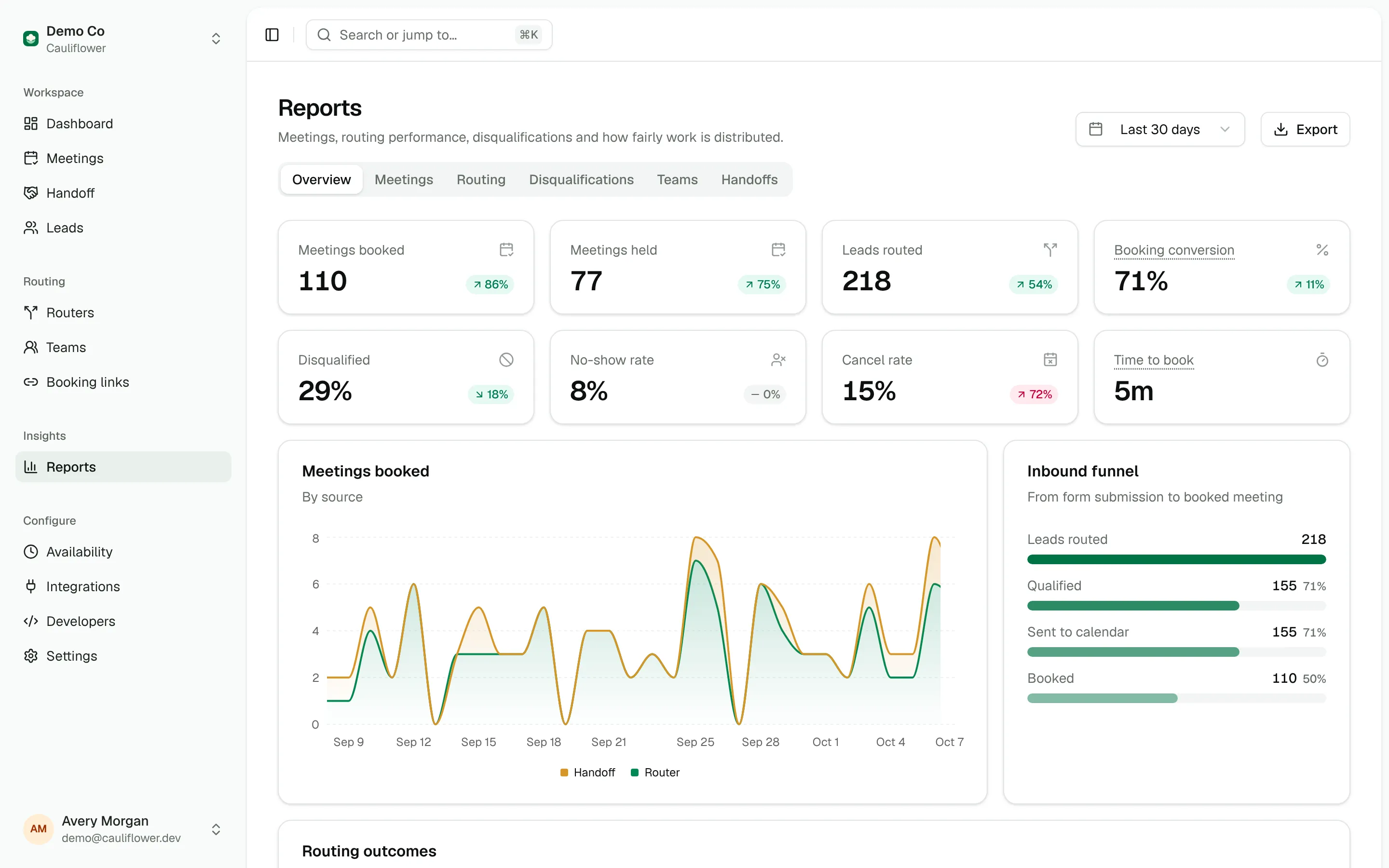Click the Time to book label

tap(1154, 361)
